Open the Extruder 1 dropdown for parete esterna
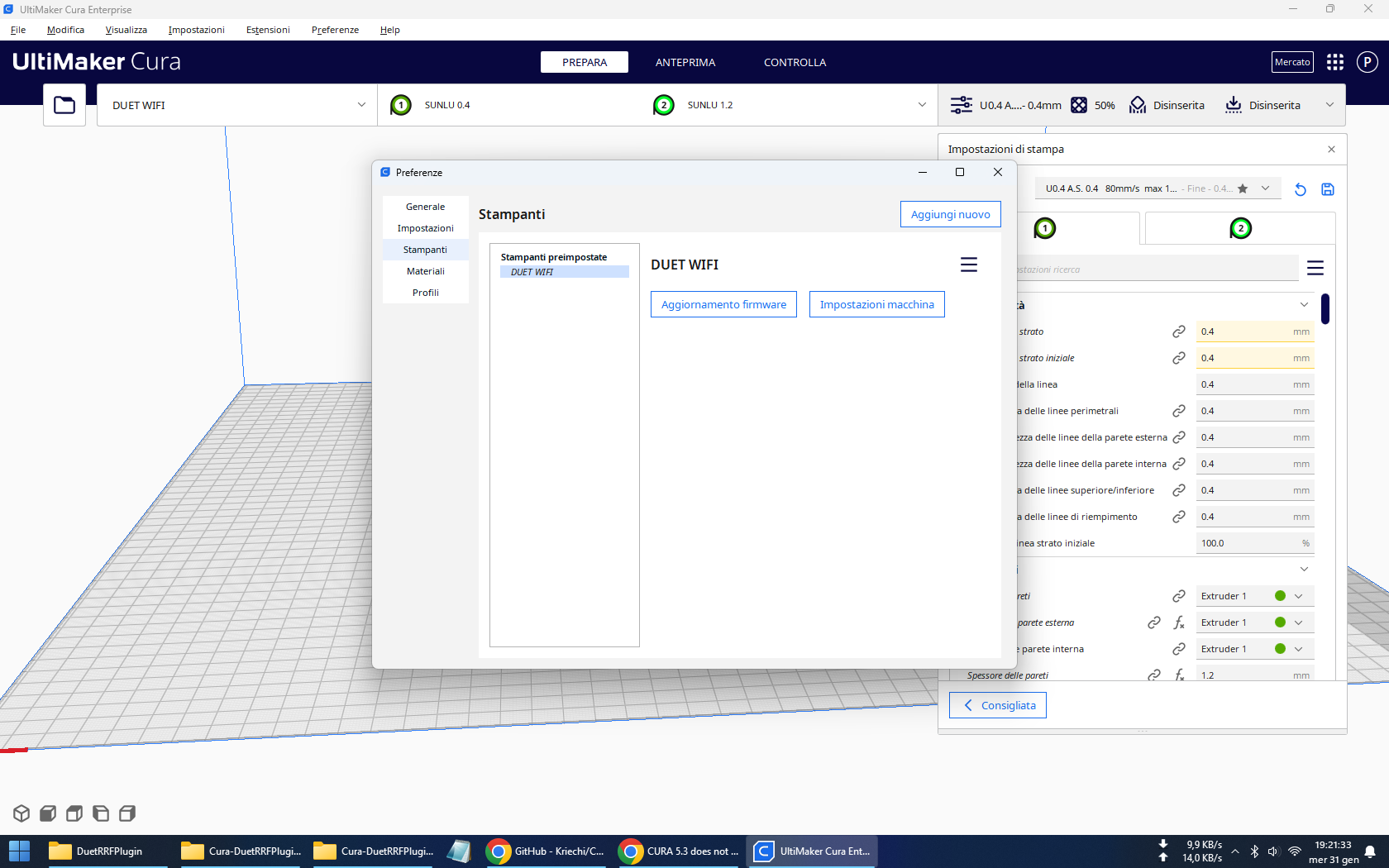Viewport: 1389px width, 868px height. pos(1255,622)
